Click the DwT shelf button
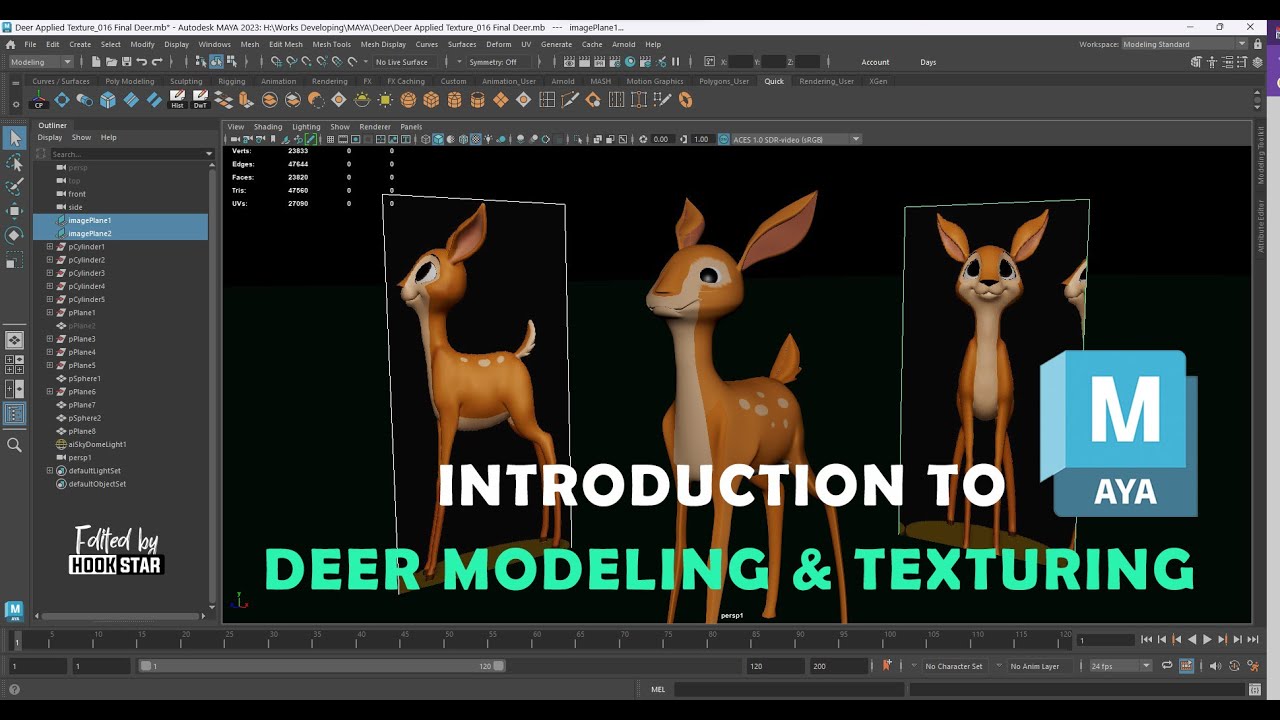The image size is (1280, 720). 200,99
